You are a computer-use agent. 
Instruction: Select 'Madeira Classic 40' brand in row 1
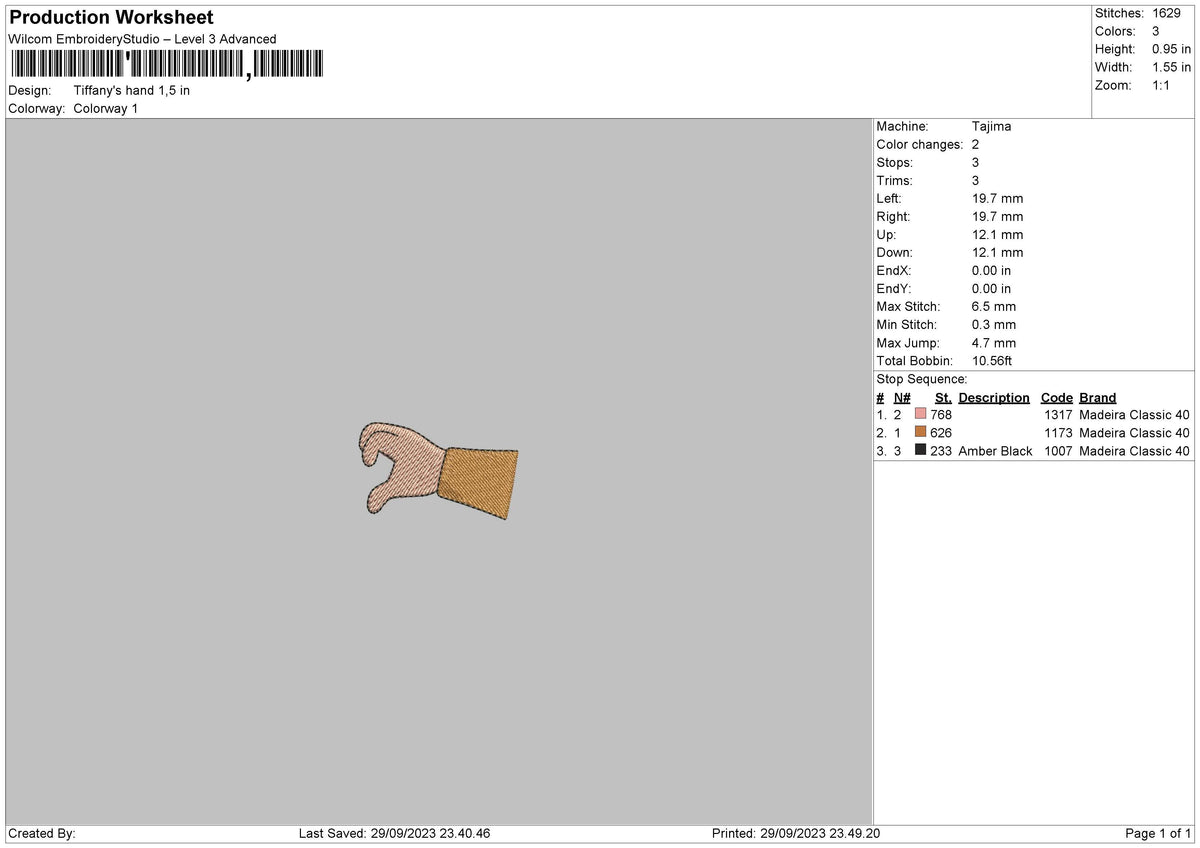[1135, 414]
